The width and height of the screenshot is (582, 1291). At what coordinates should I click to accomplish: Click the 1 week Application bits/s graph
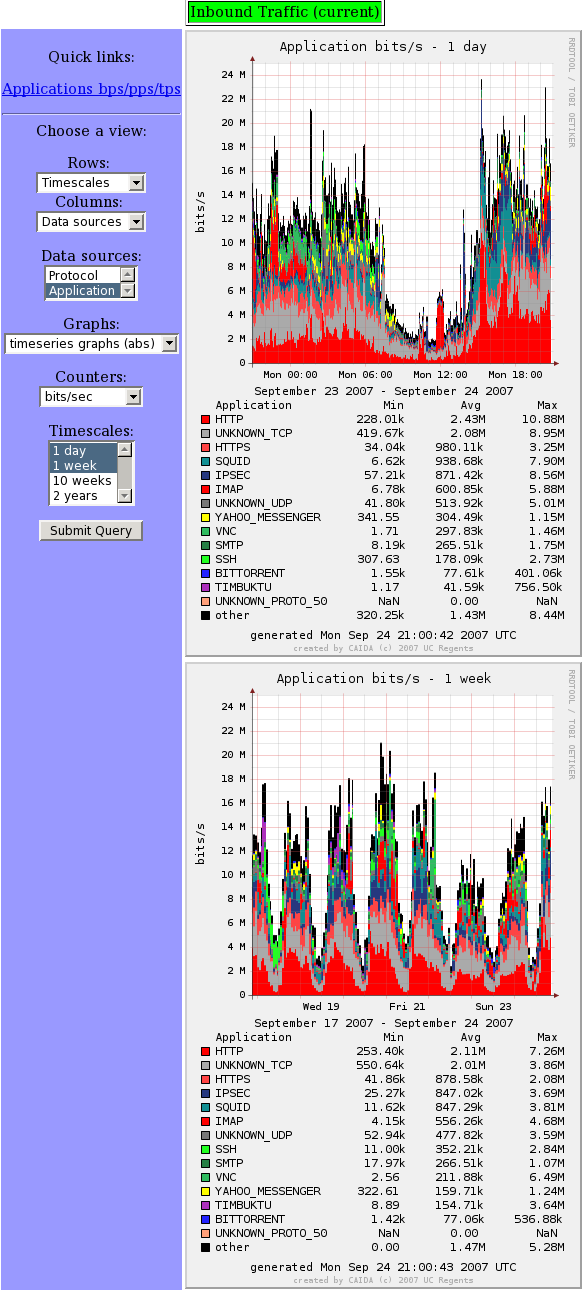[382, 975]
